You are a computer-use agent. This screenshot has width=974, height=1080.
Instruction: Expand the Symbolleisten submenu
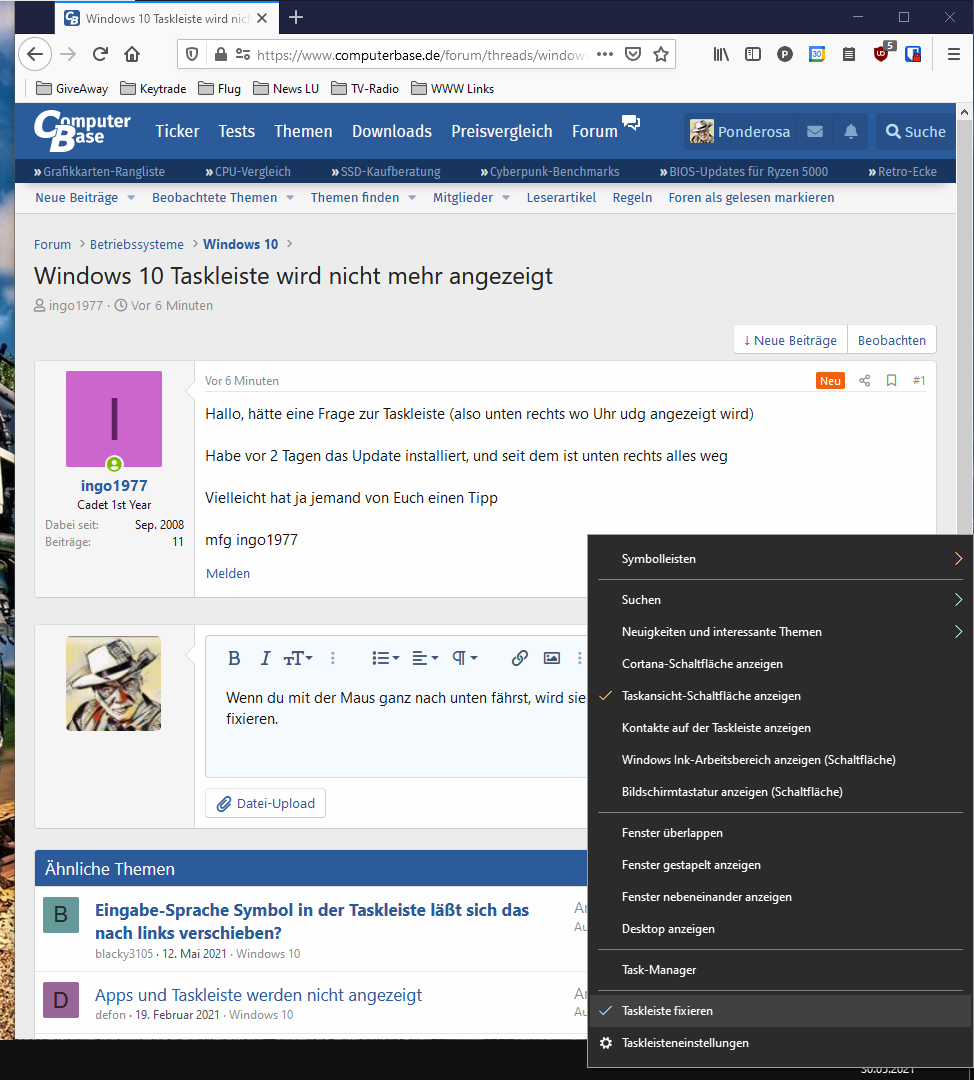point(780,559)
